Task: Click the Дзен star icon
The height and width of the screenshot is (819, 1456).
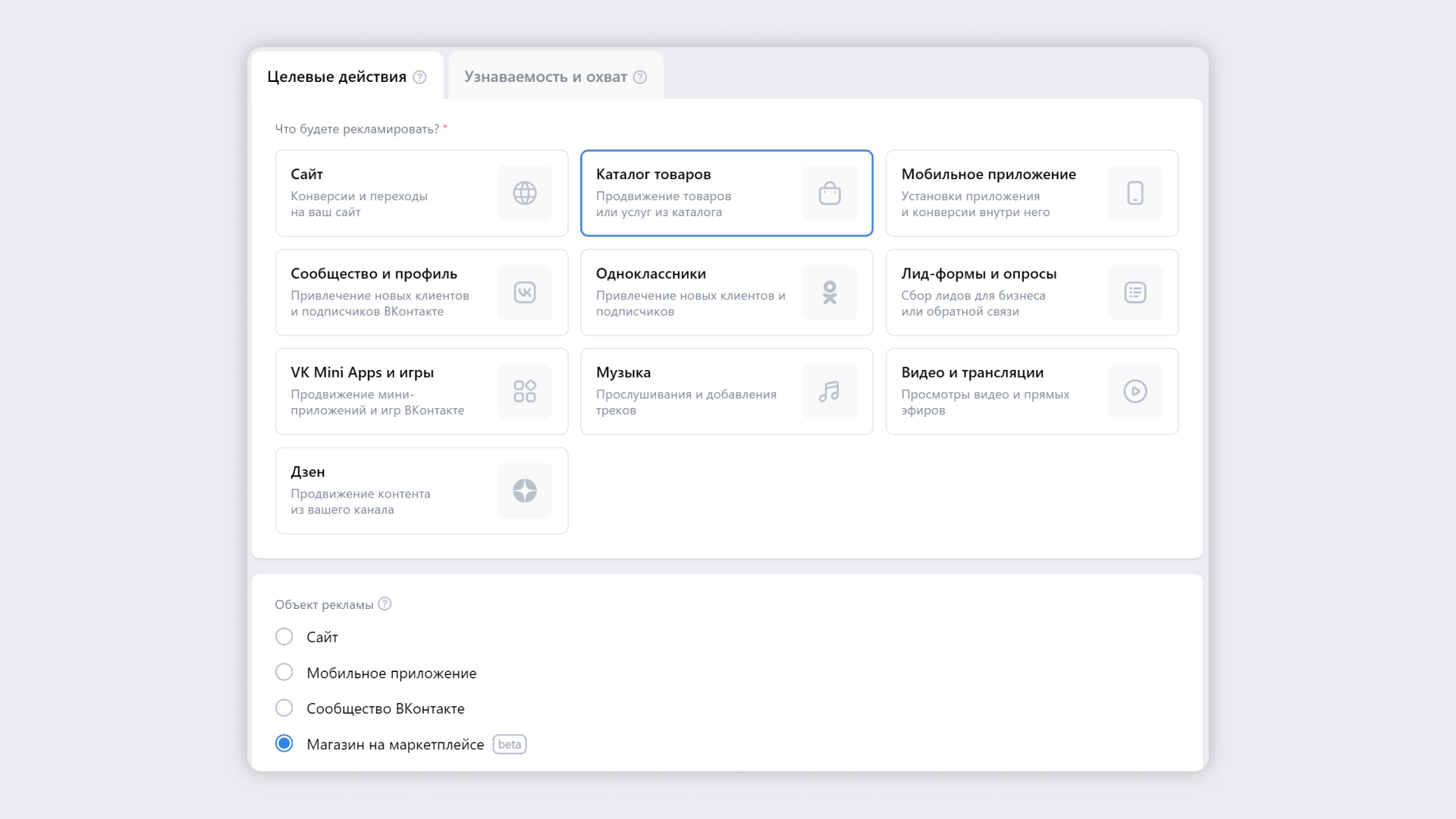Action: [525, 491]
